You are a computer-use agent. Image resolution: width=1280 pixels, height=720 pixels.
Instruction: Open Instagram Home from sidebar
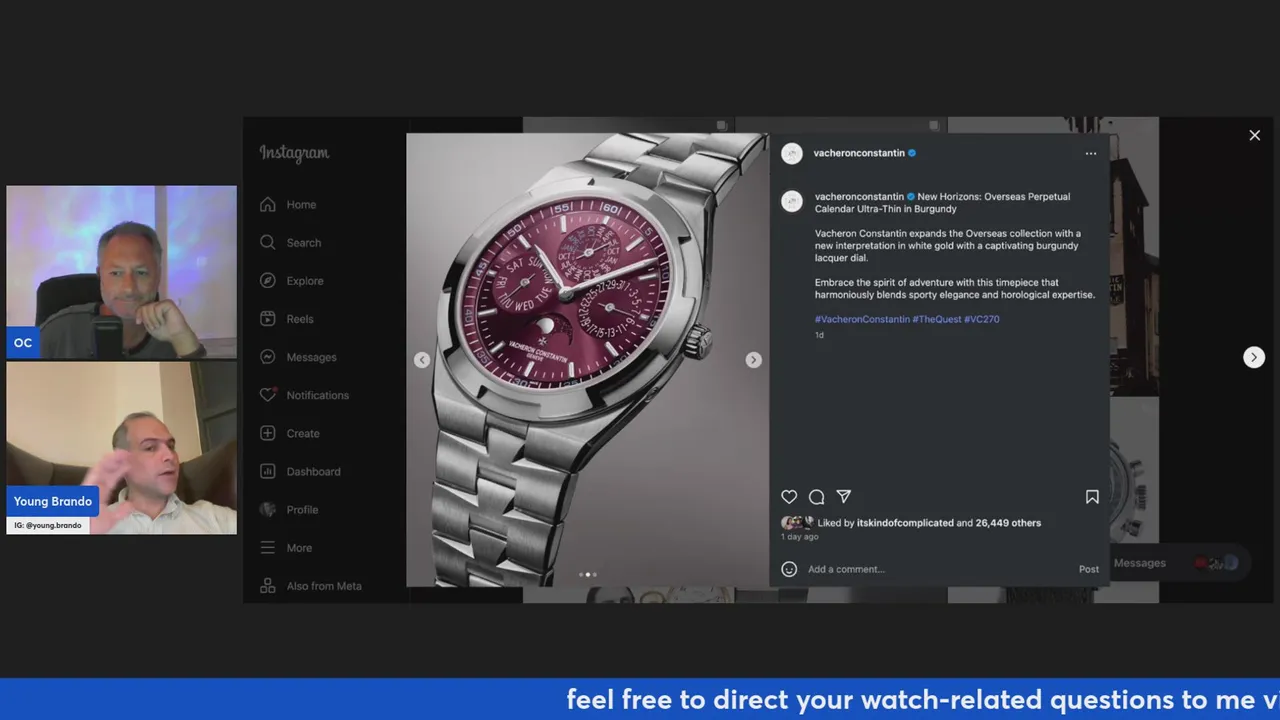tap(288, 205)
